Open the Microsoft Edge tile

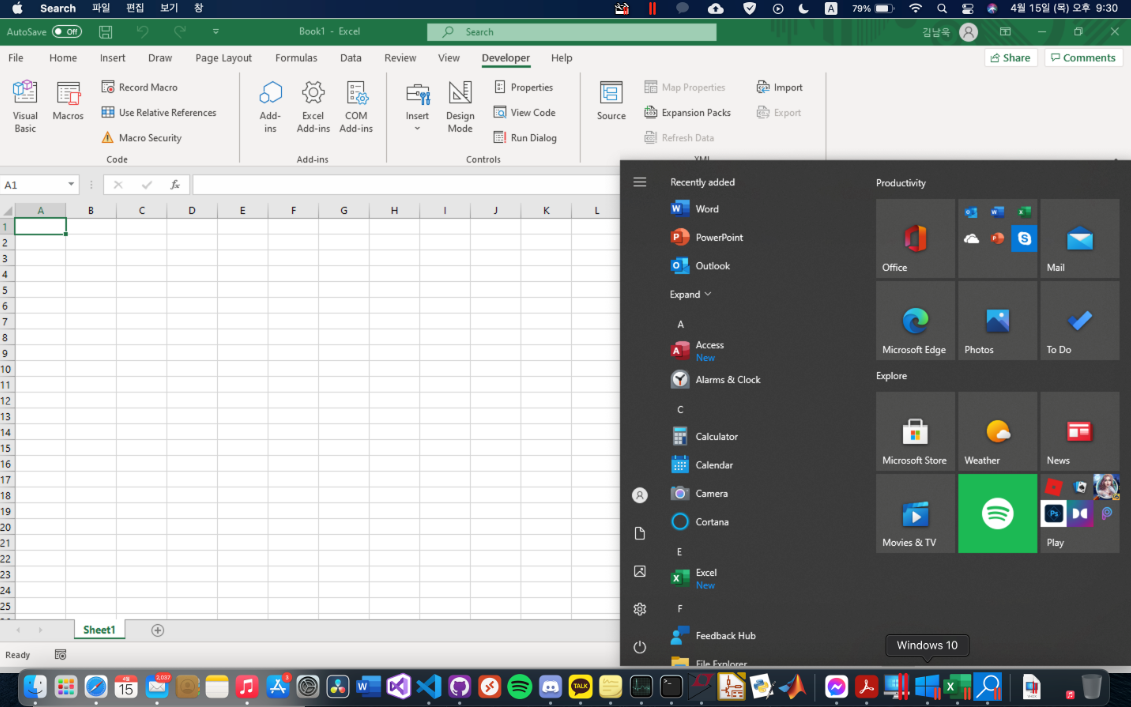coord(915,320)
